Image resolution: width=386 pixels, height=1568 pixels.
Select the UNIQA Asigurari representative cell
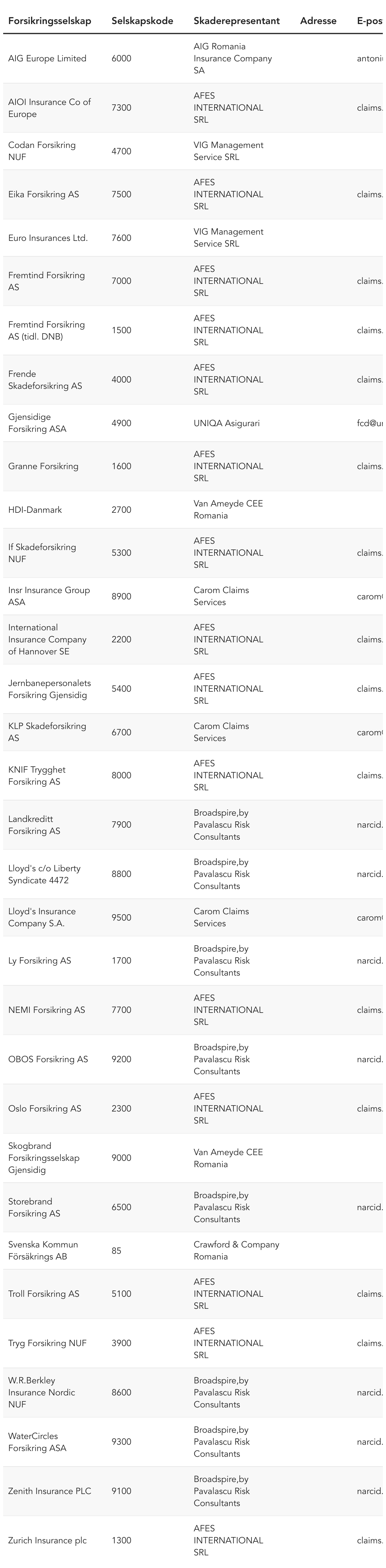pos(227,423)
